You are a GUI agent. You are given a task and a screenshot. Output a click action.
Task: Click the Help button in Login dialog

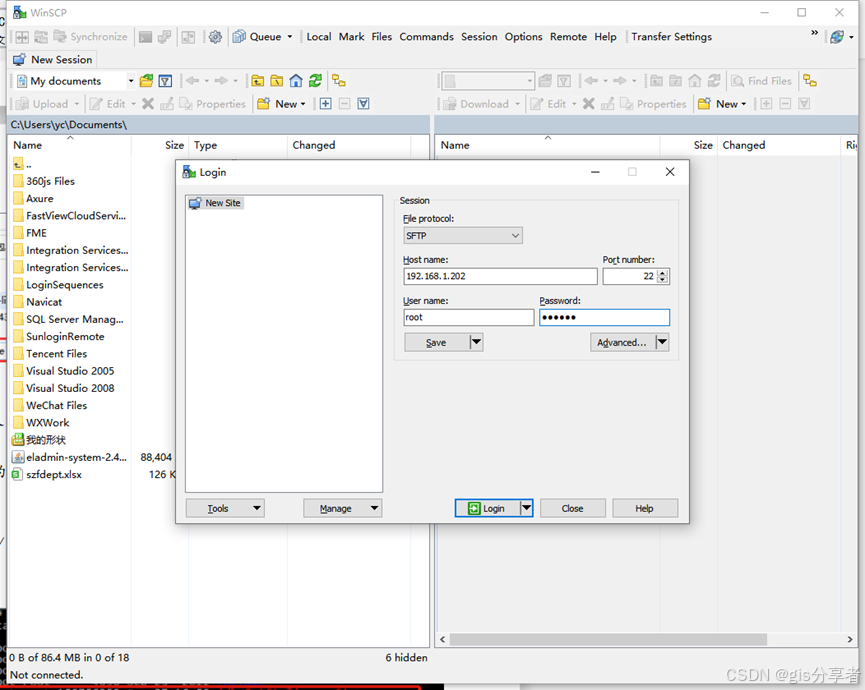pos(645,509)
